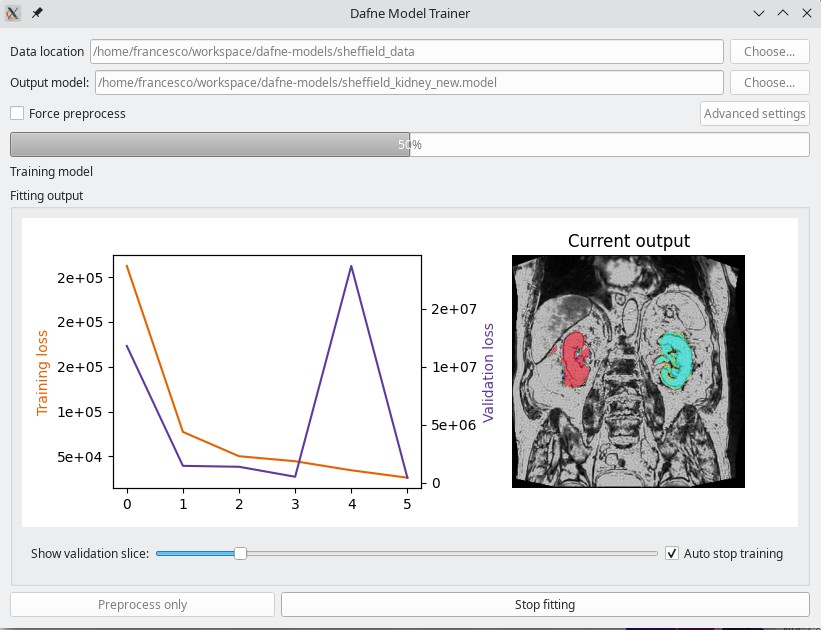821x630 pixels.
Task: Choose a data location folder
Action: [770, 51]
